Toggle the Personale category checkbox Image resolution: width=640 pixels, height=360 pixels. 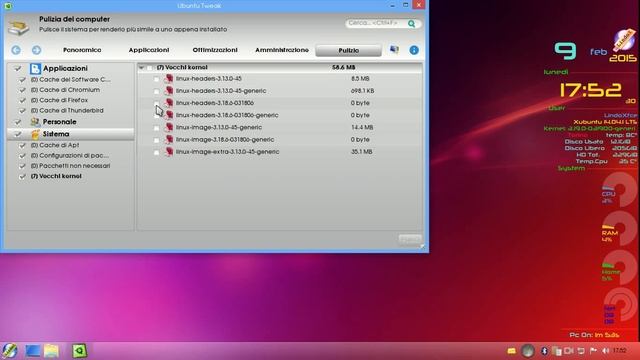[18, 122]
